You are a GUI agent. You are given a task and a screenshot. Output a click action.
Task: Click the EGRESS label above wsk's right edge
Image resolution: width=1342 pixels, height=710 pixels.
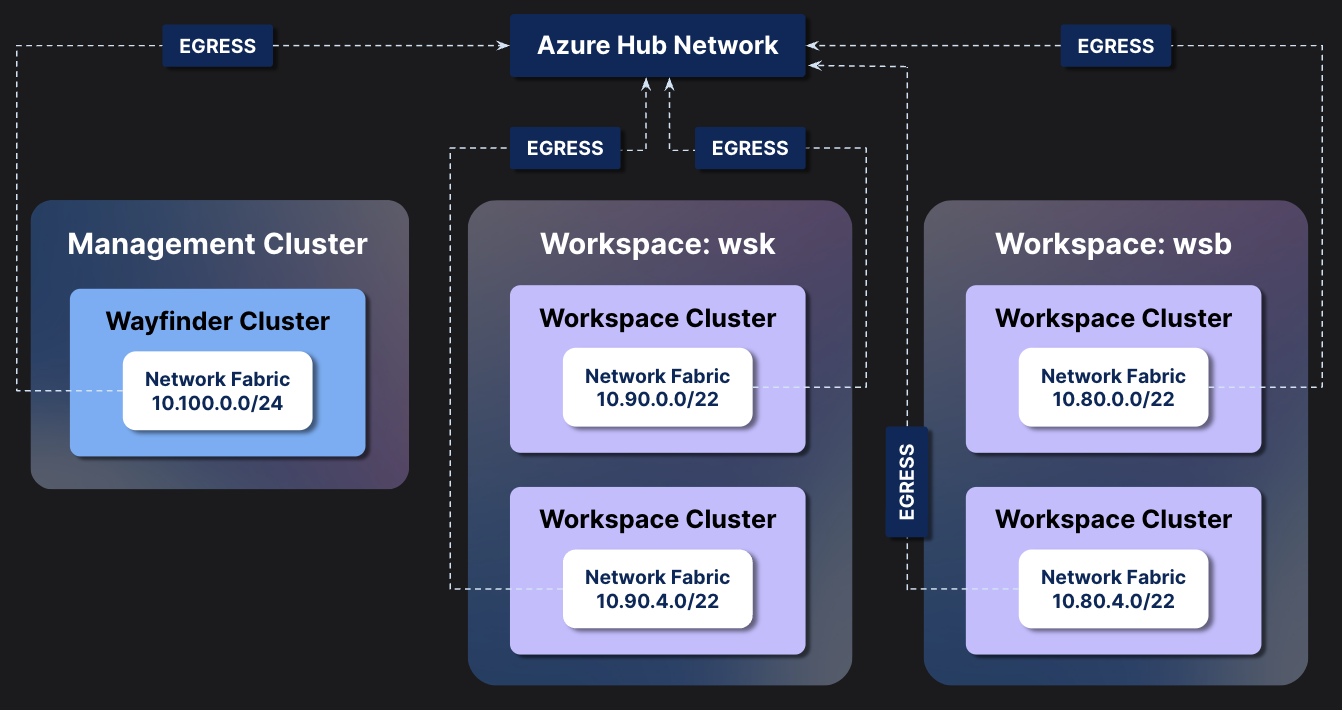[750, 148]
